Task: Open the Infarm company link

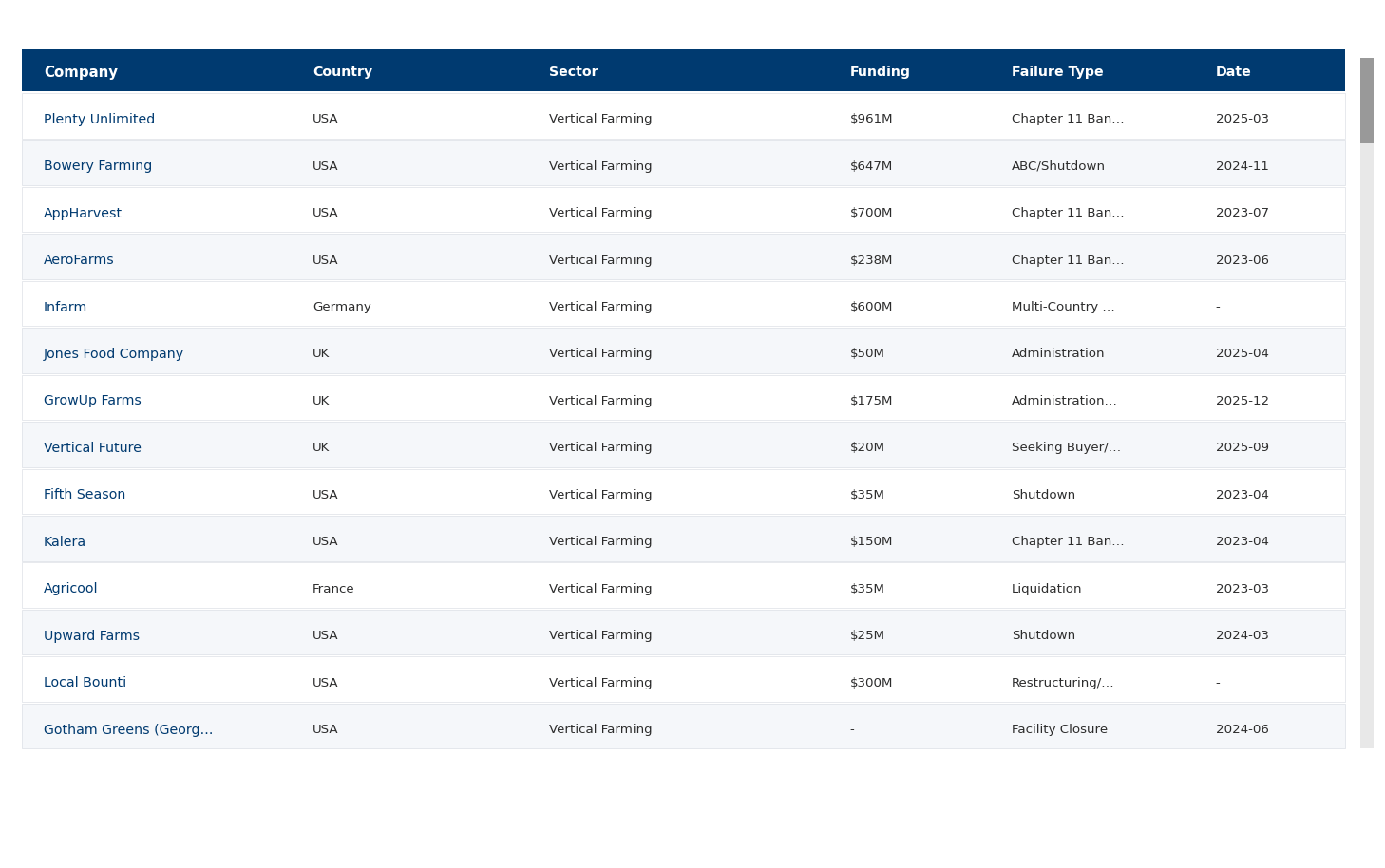Action: [x=65, y=307]
